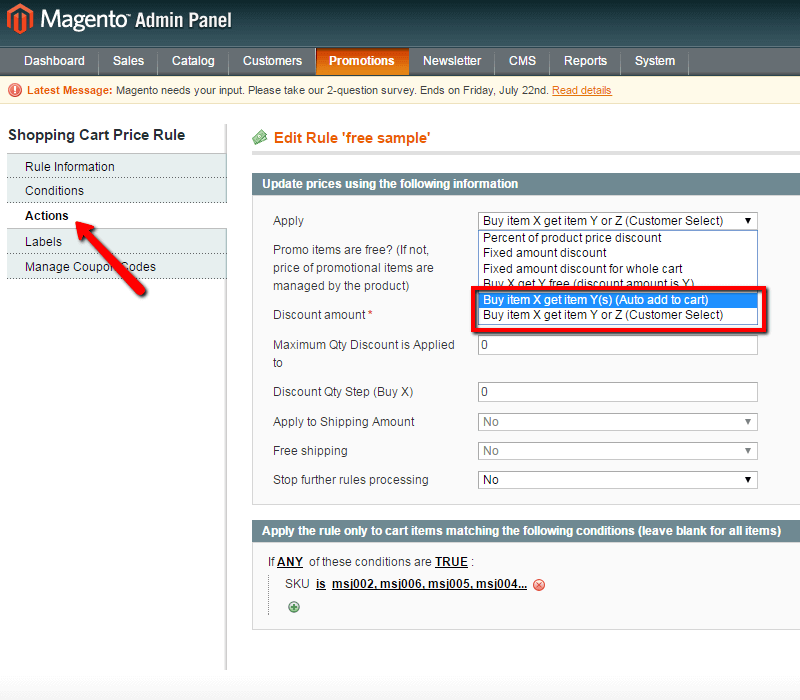
Task: Click the latest message warning icon
Action: pyautogui.click(x=15, y=90)
